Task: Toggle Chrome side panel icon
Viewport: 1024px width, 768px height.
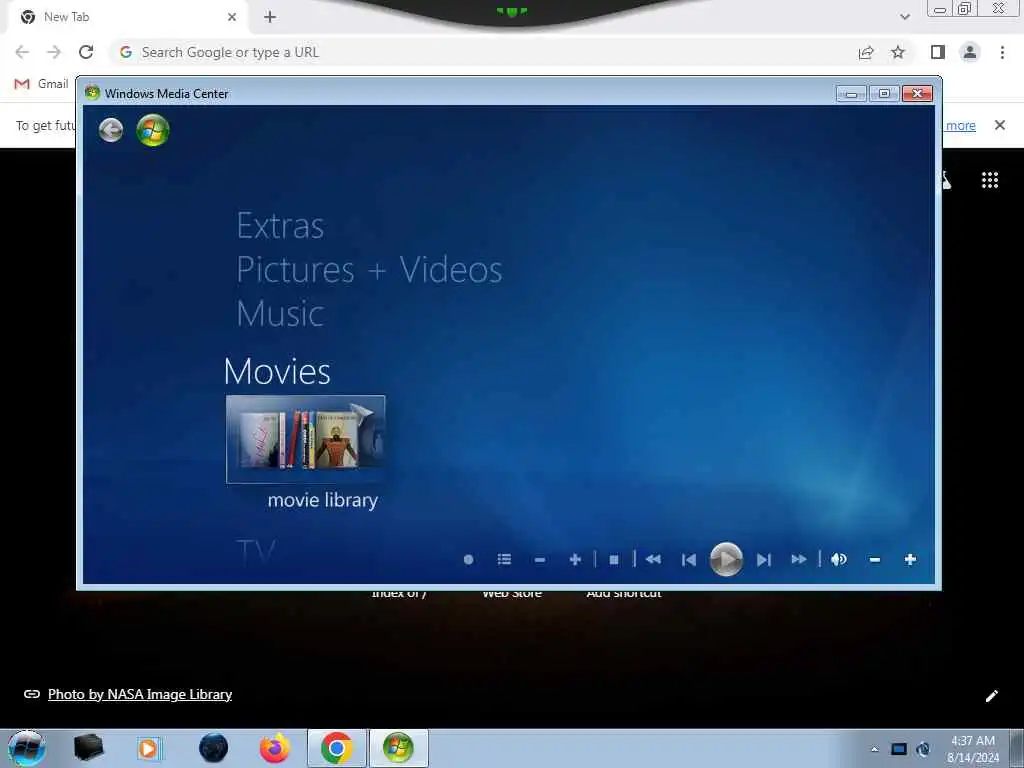Action: (x=938, y=52)
